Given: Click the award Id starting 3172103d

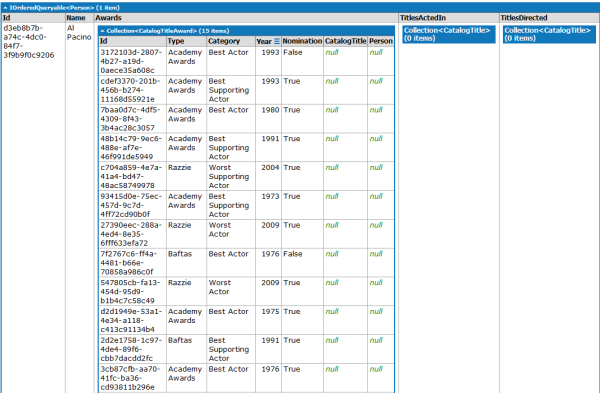Looking at the screenshot, I should tap(131, 61).
